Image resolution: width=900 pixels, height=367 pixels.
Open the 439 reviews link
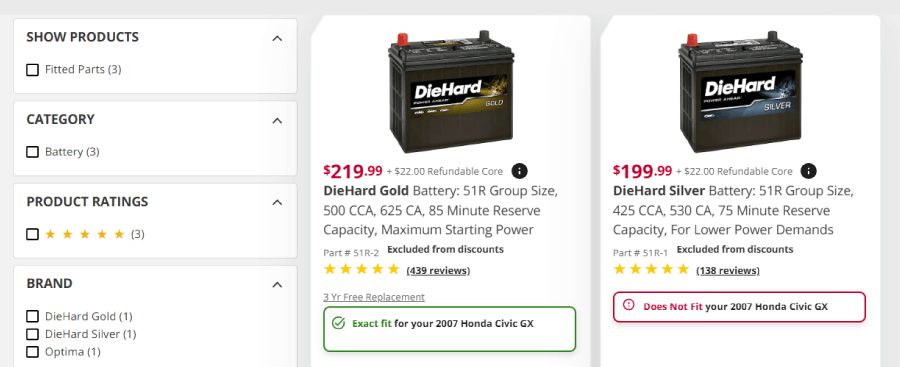(x=438, y=271)
